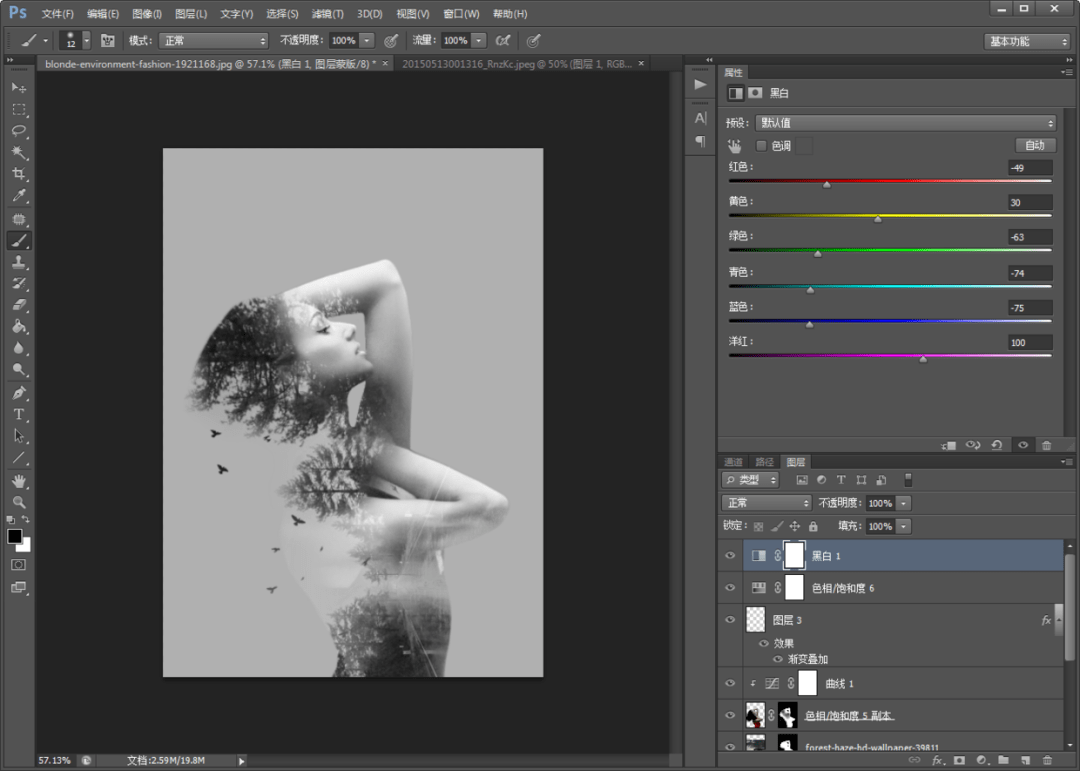Select the Horizontal Type tool

[x=19, y=414]
